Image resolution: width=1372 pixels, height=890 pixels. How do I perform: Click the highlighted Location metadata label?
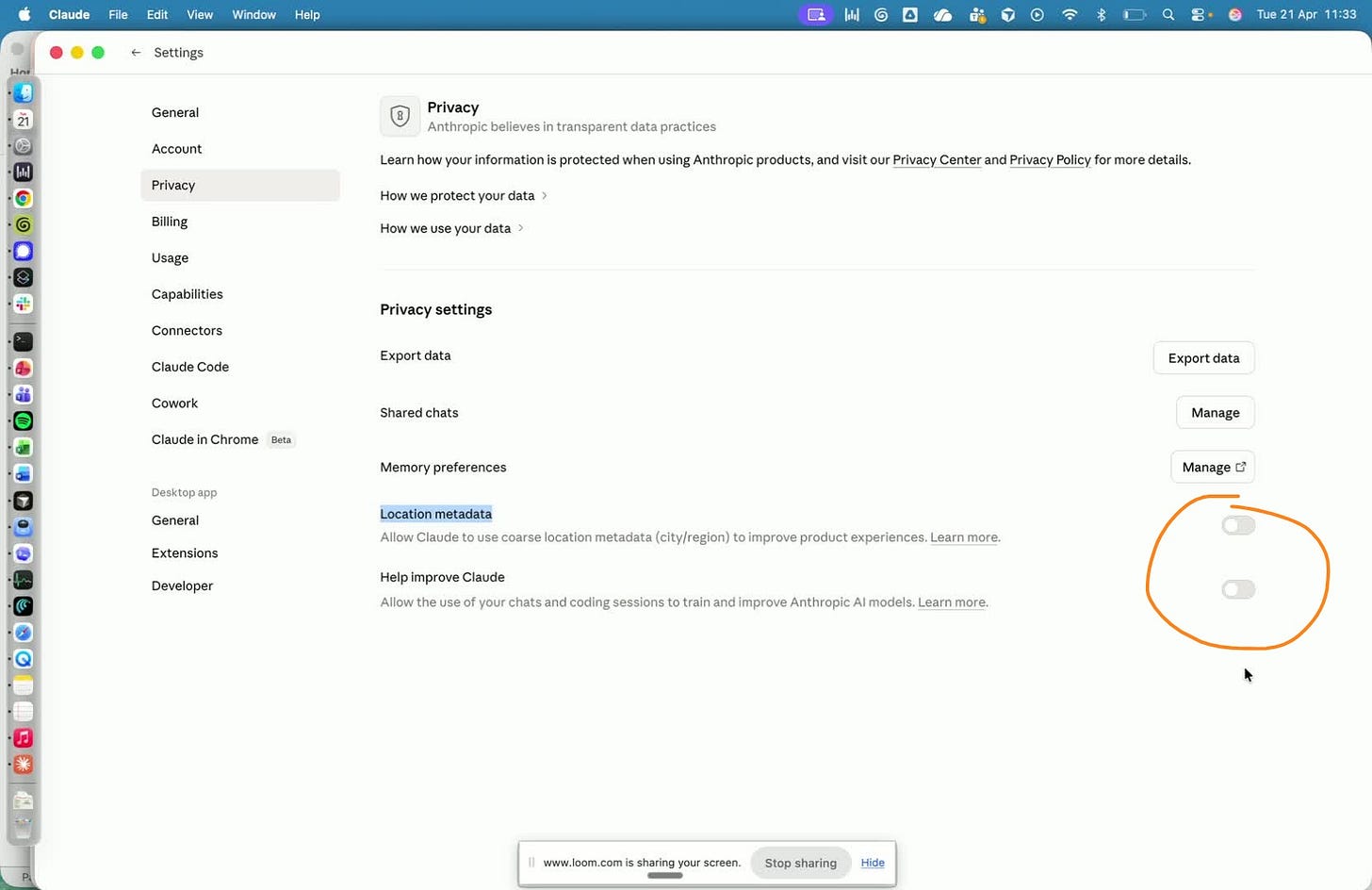tap(435, 514)
